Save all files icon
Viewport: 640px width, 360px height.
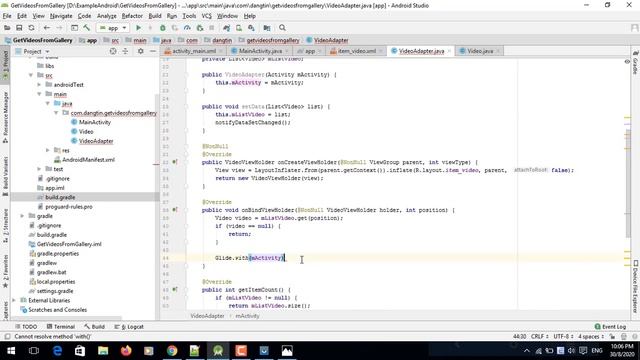pyautogui.click(x=19, y=28)
